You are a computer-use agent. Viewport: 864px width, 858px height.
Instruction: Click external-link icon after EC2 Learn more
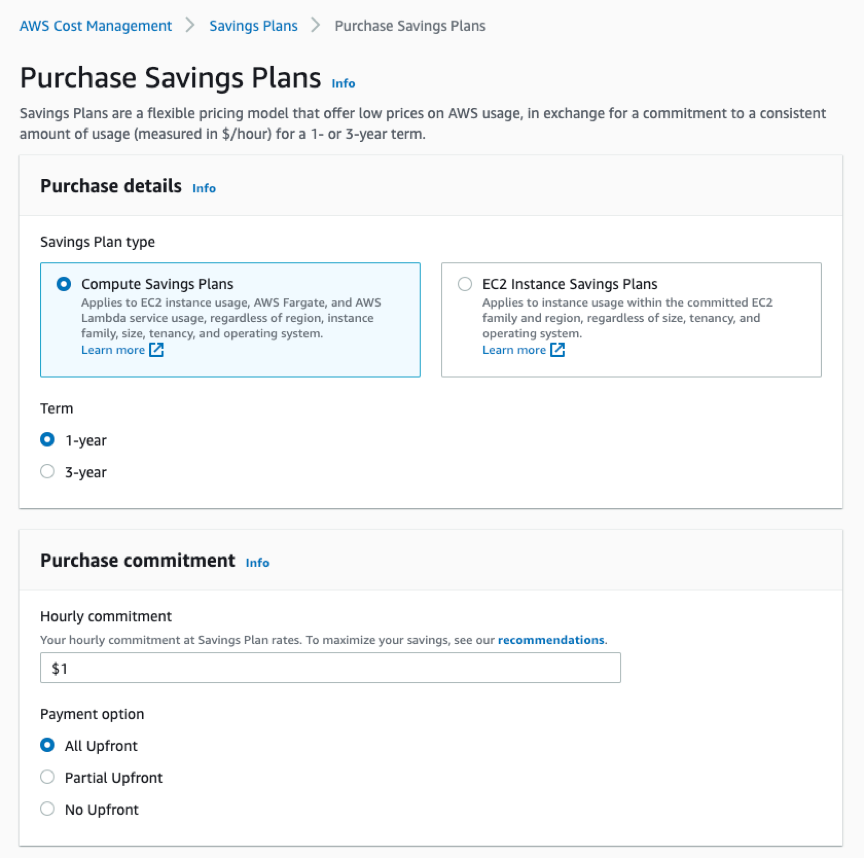click(x=558, y=350)
